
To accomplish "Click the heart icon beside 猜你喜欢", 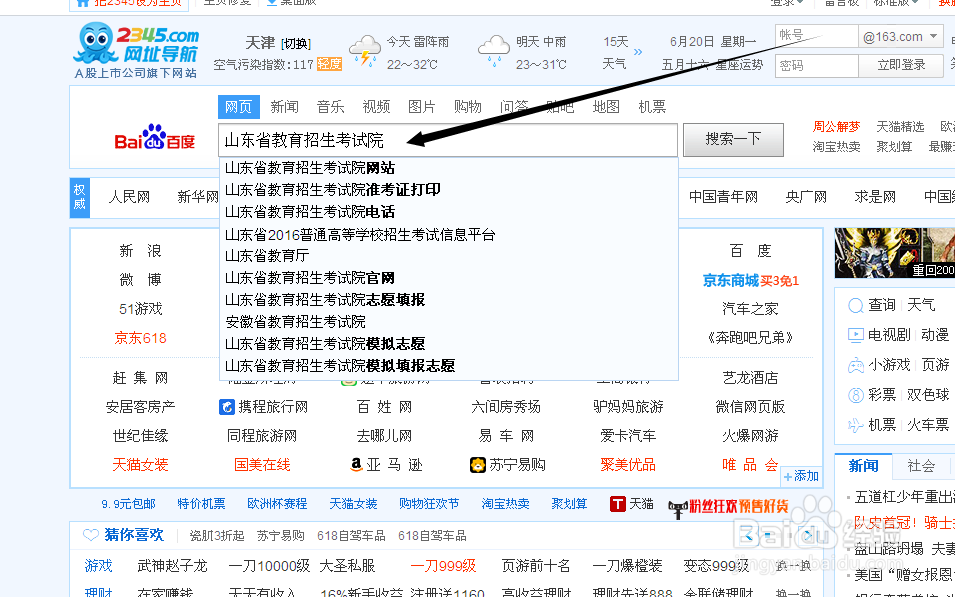I will [x=91, y=535].
